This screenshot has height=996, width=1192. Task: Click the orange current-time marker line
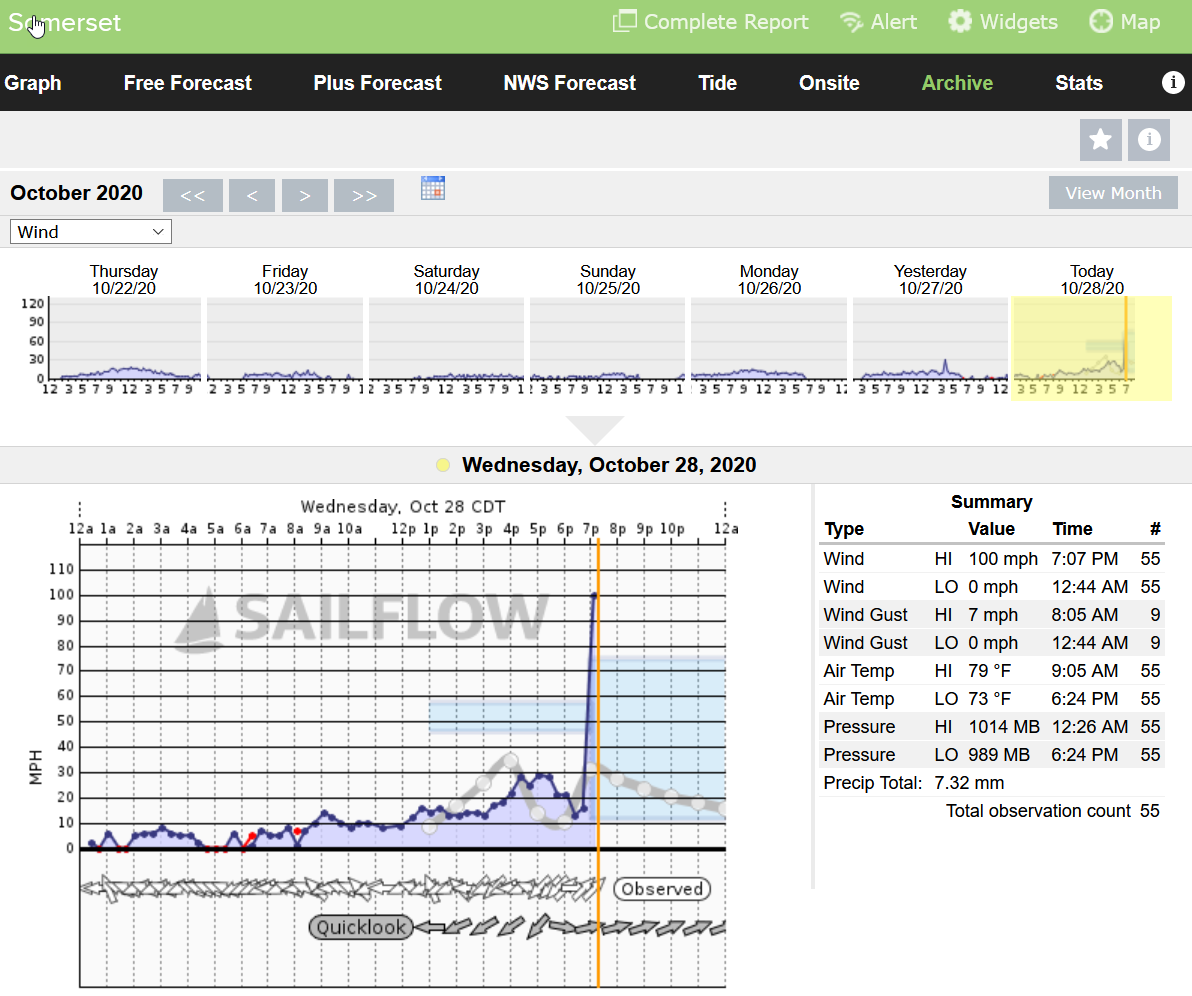598,763
